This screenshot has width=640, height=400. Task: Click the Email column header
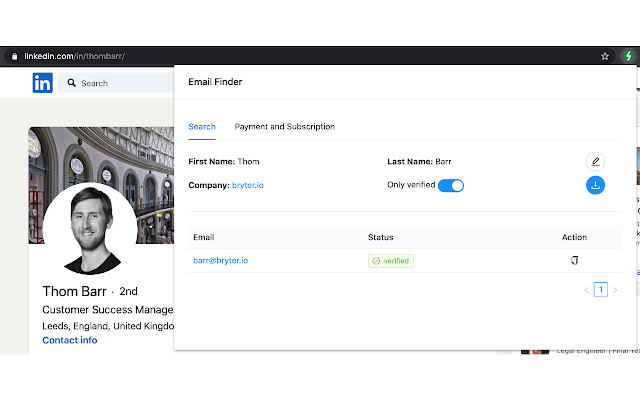(204, 238)
